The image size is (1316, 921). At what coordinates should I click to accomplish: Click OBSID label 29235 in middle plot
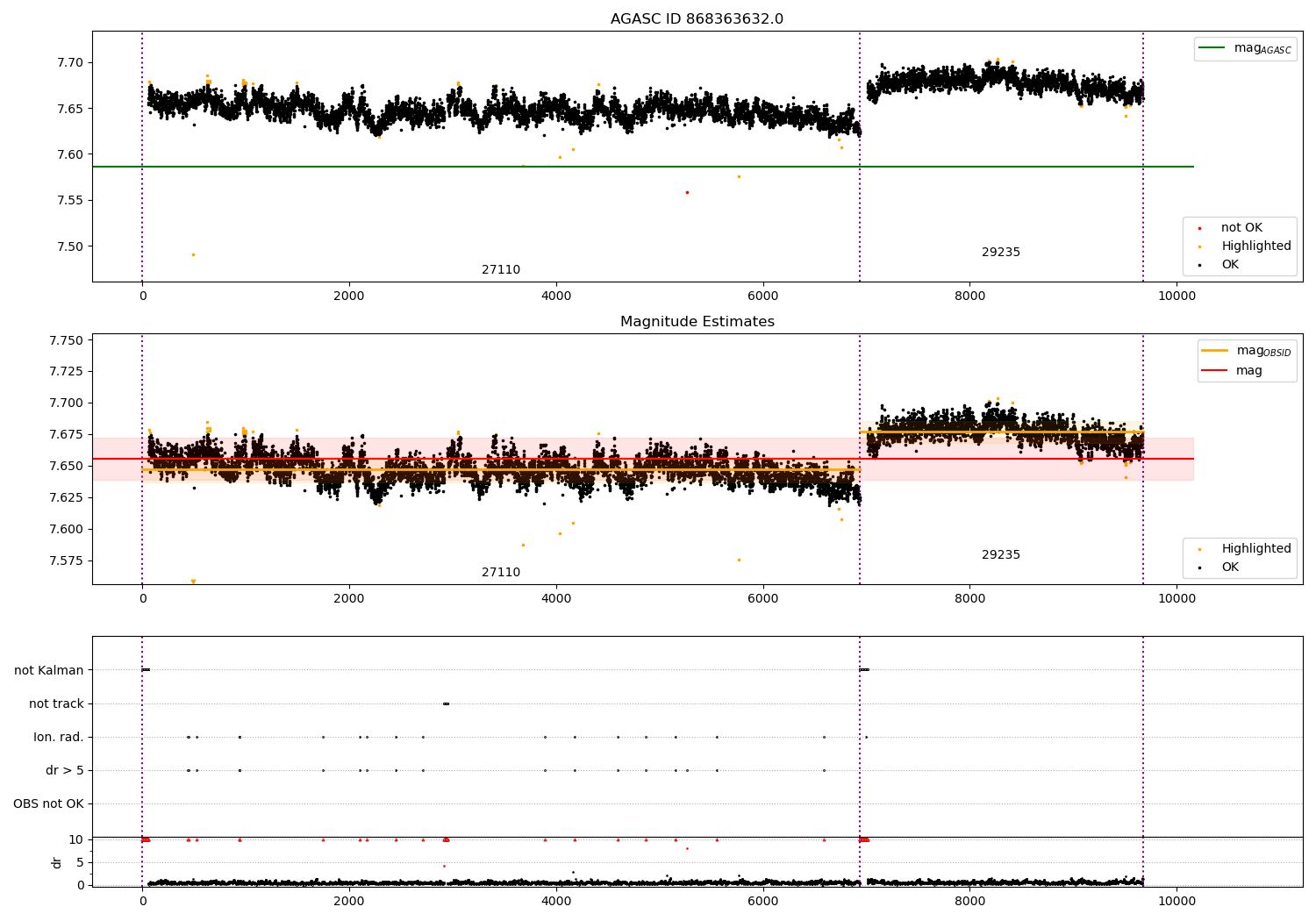[x=1001, y=555]
